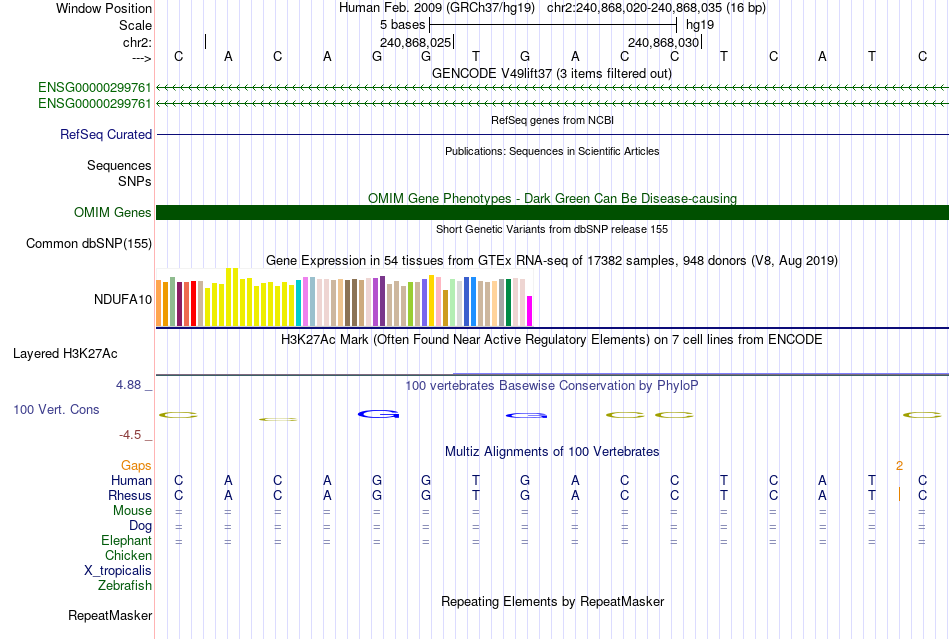The height and width of the screenshot is (639, 950).
Task: Click the -4.5 PhyloP lower scale value
Action: pyautogui.click(x=130, y=435)
